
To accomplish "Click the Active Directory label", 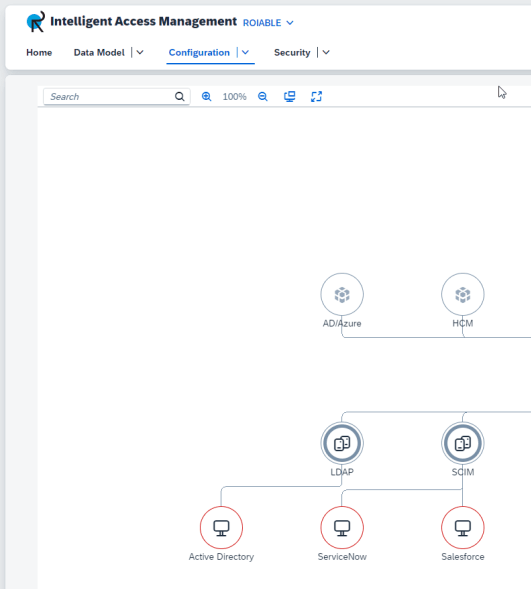I will click(x=221, y=557).
